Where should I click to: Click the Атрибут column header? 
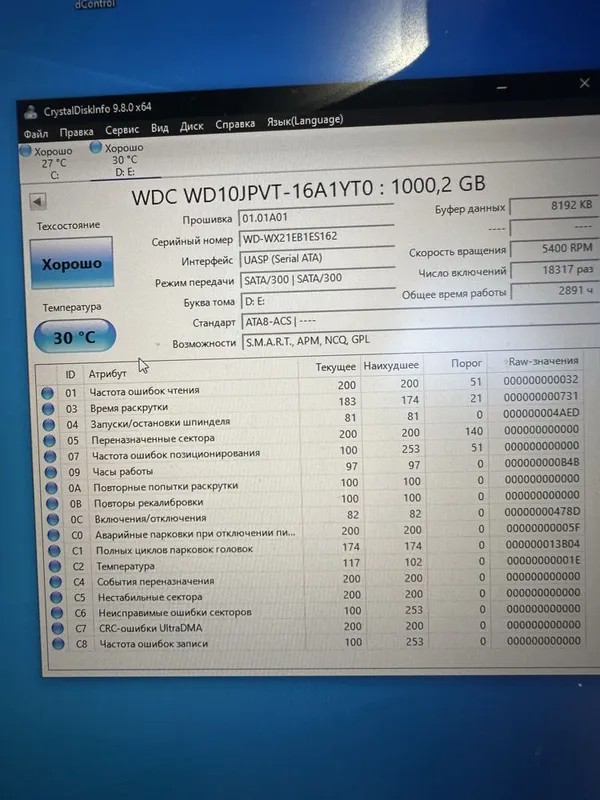click(x=107, y=373)
